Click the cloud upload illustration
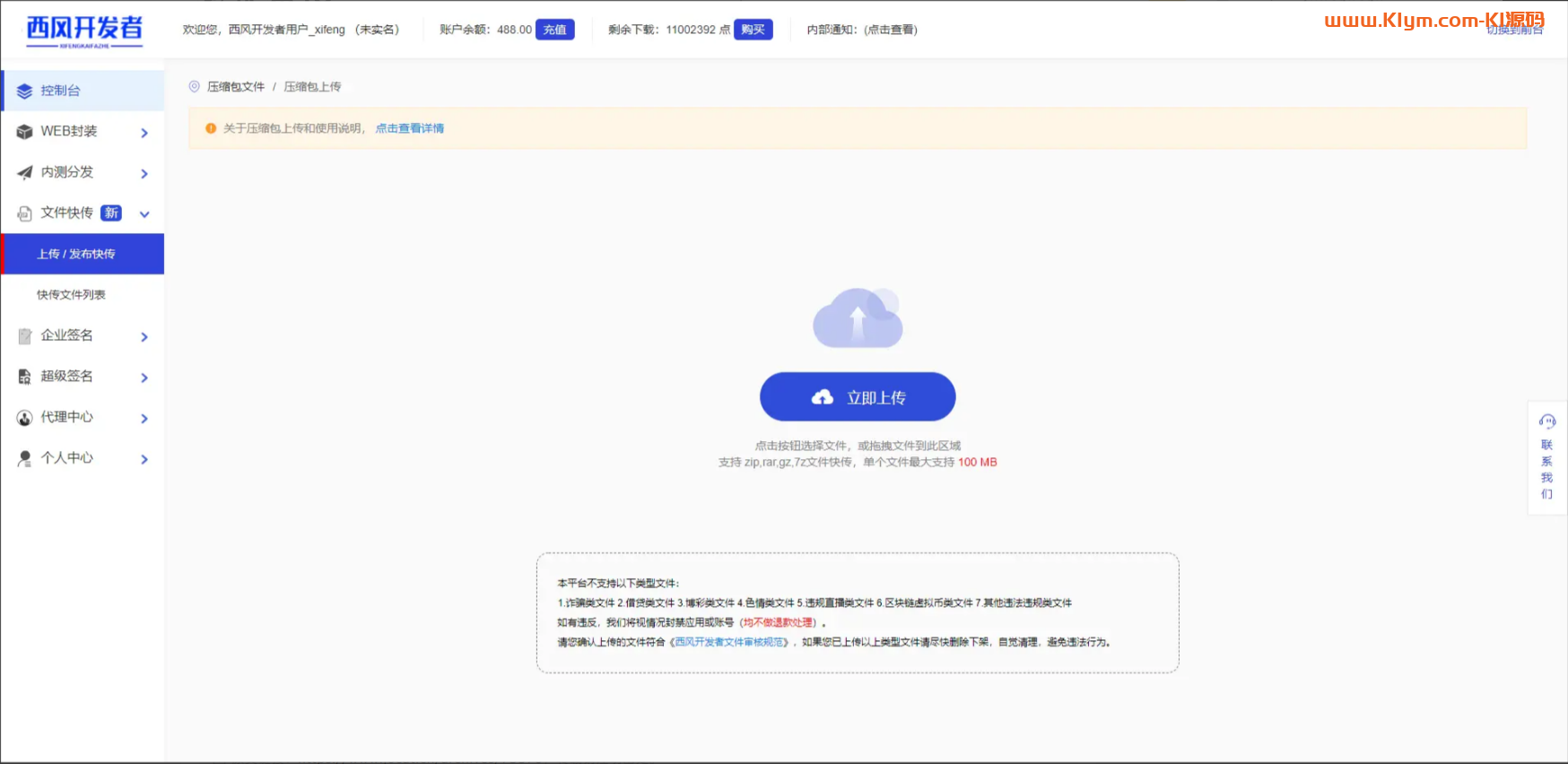This screenshot has width=1568, height=764. tap(858, 318)
